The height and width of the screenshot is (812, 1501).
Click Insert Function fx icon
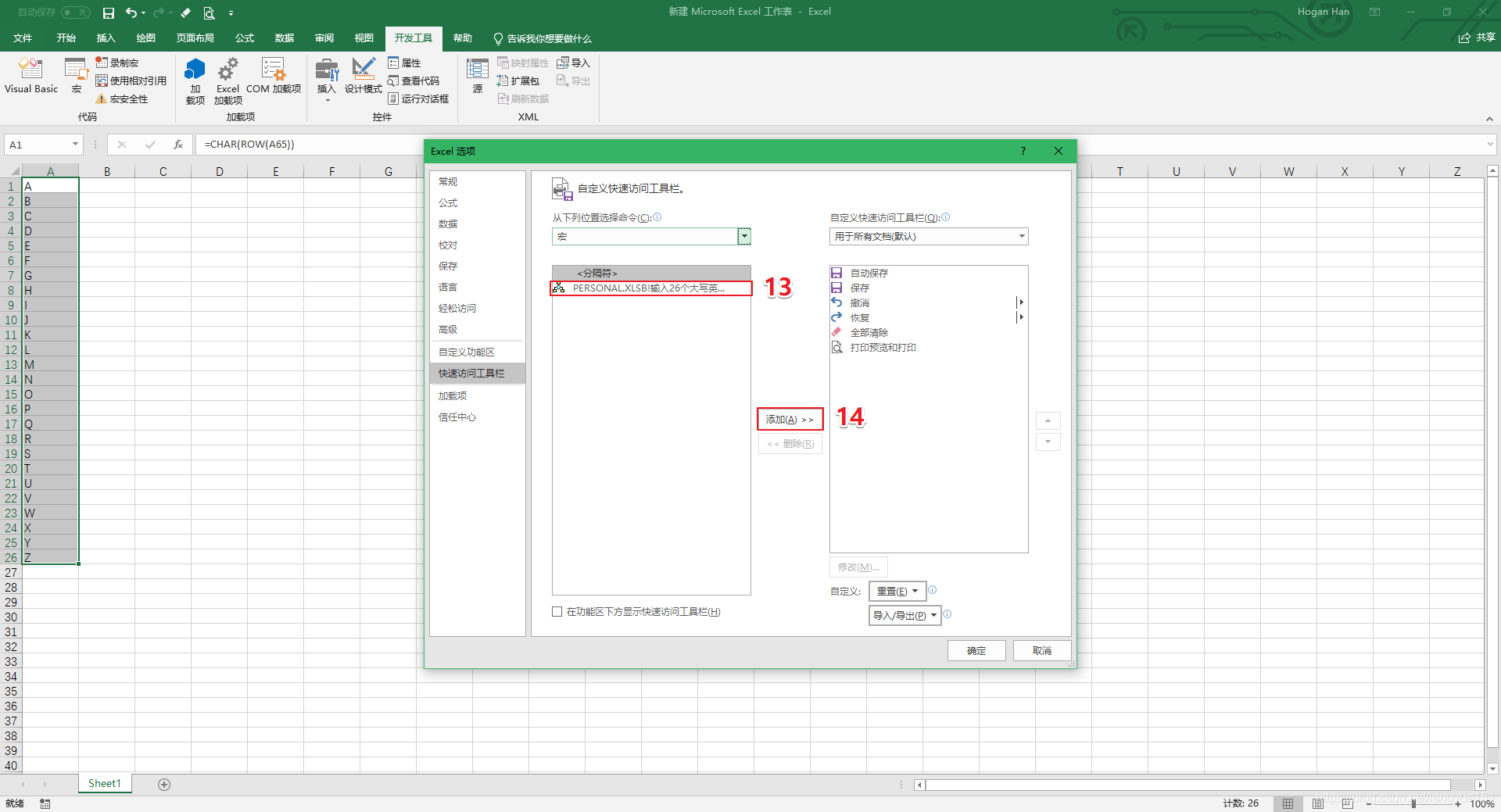point(178,144)
